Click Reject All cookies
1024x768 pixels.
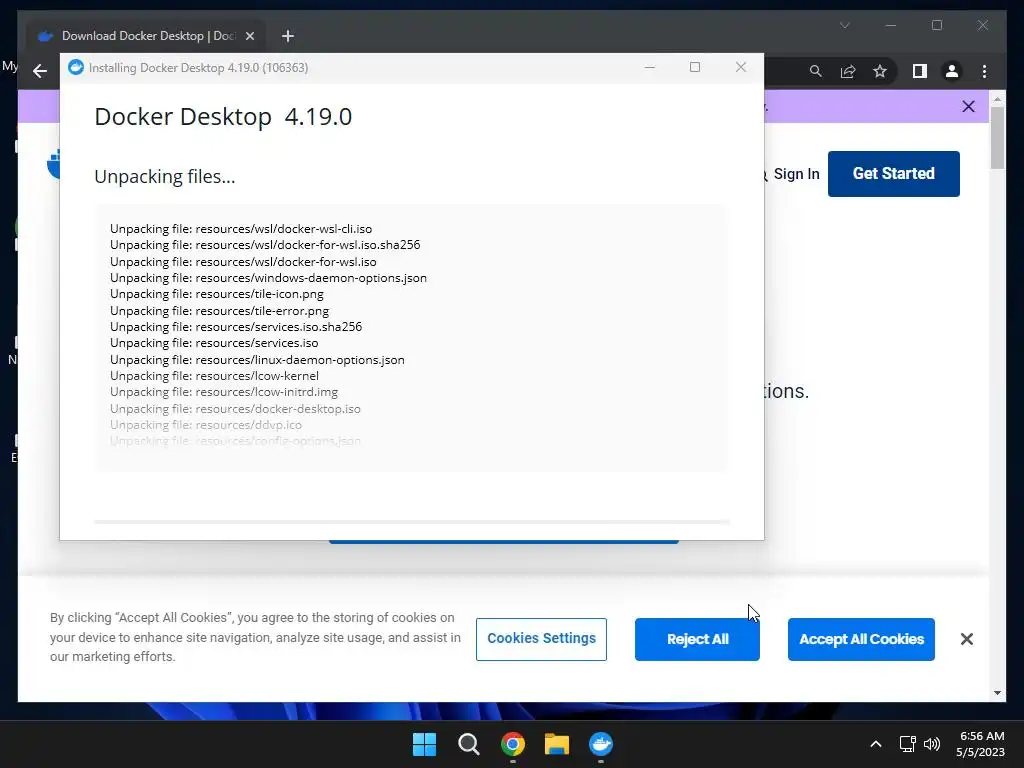pyautogui.click(x=697, y=639)
